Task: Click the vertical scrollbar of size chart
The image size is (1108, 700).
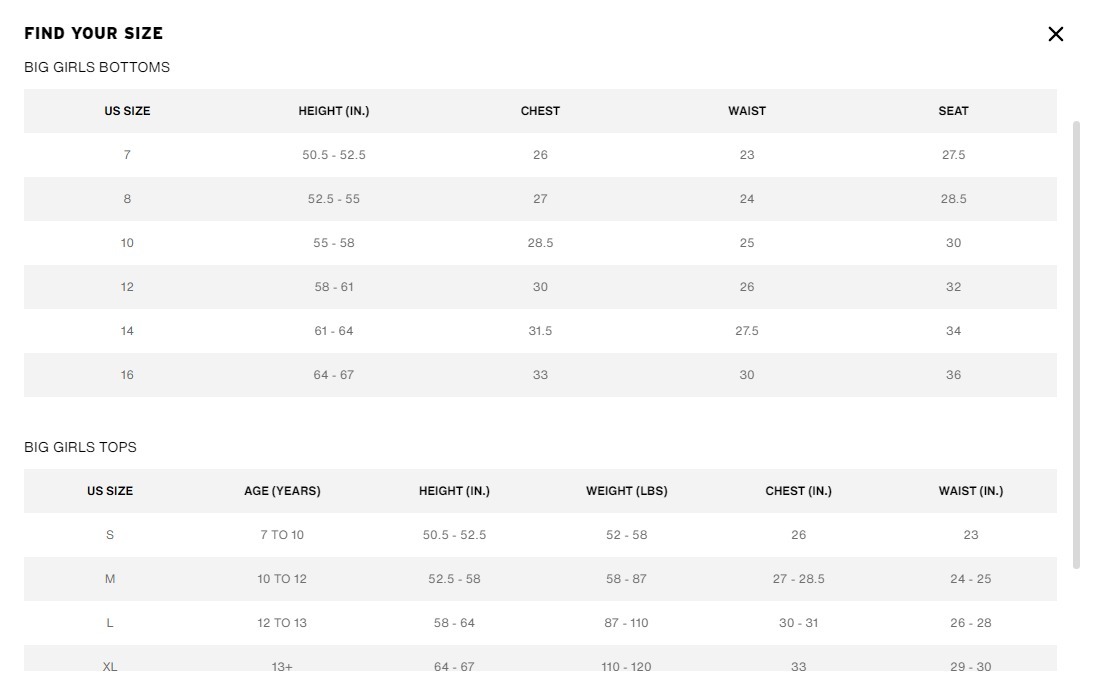Action: click(x=1076, y=344)
